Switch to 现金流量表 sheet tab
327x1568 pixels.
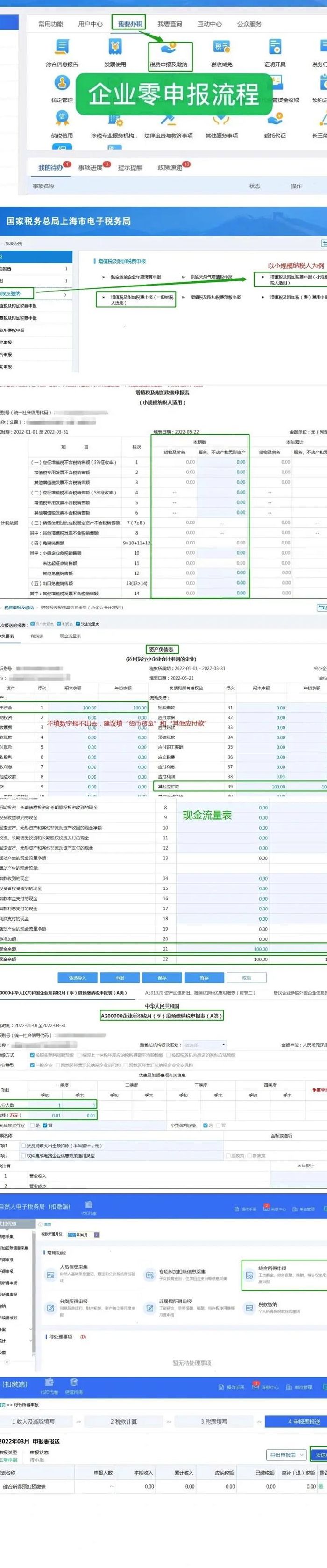(70, 636)
